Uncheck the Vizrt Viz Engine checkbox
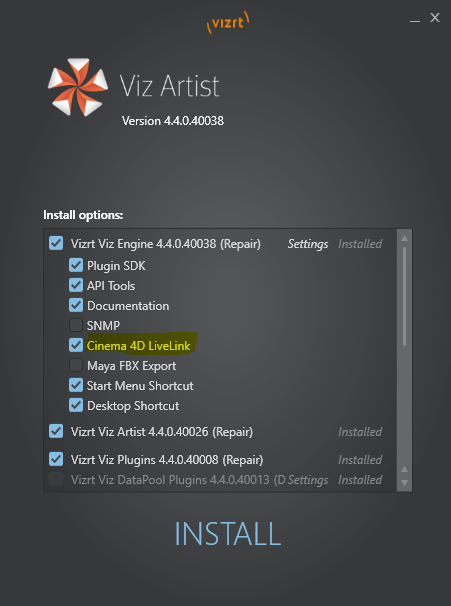The height and width of the screenshot is (606, 451). coord(56,243)
